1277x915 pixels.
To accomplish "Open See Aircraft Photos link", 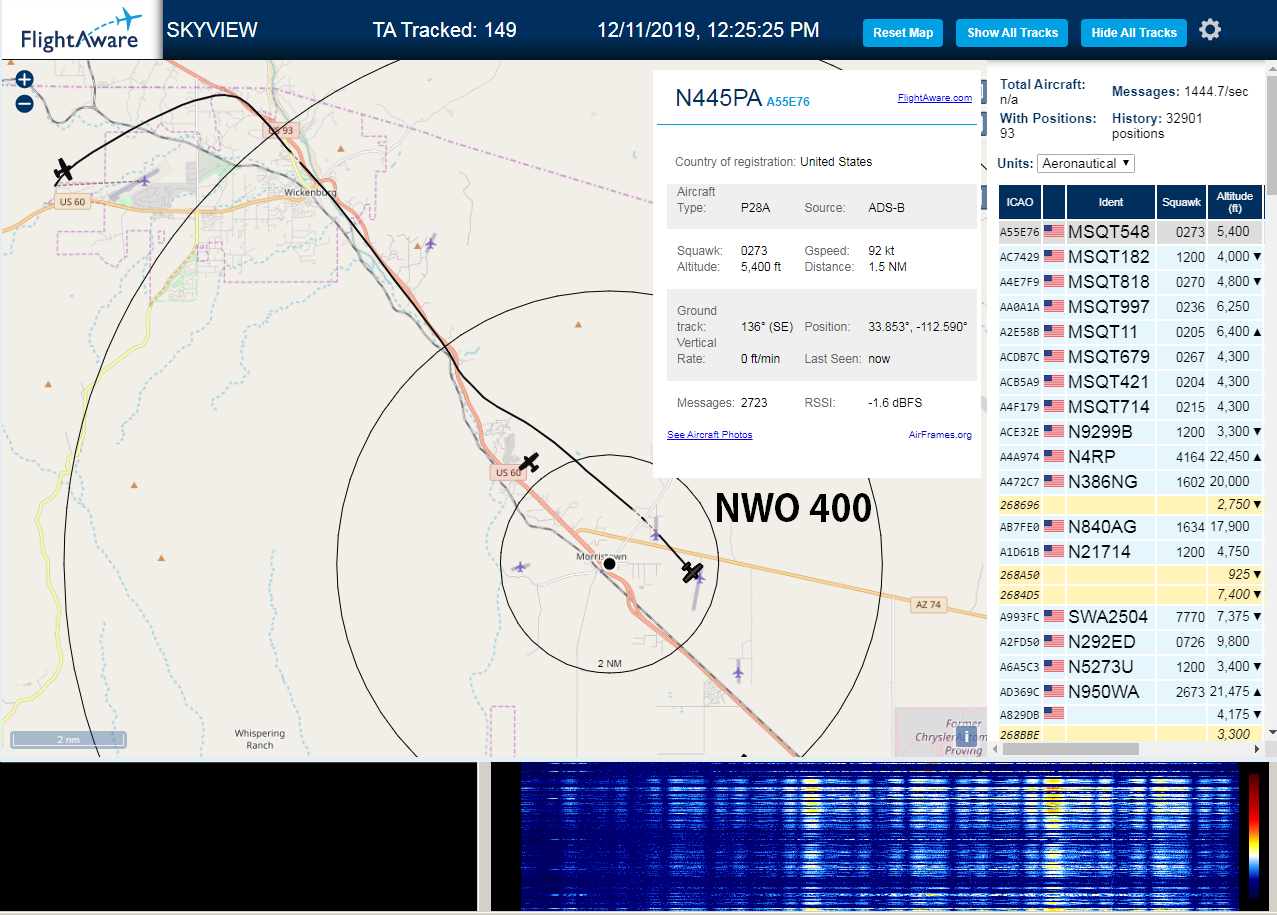I will pyautogui.click(x=710, y=435).
